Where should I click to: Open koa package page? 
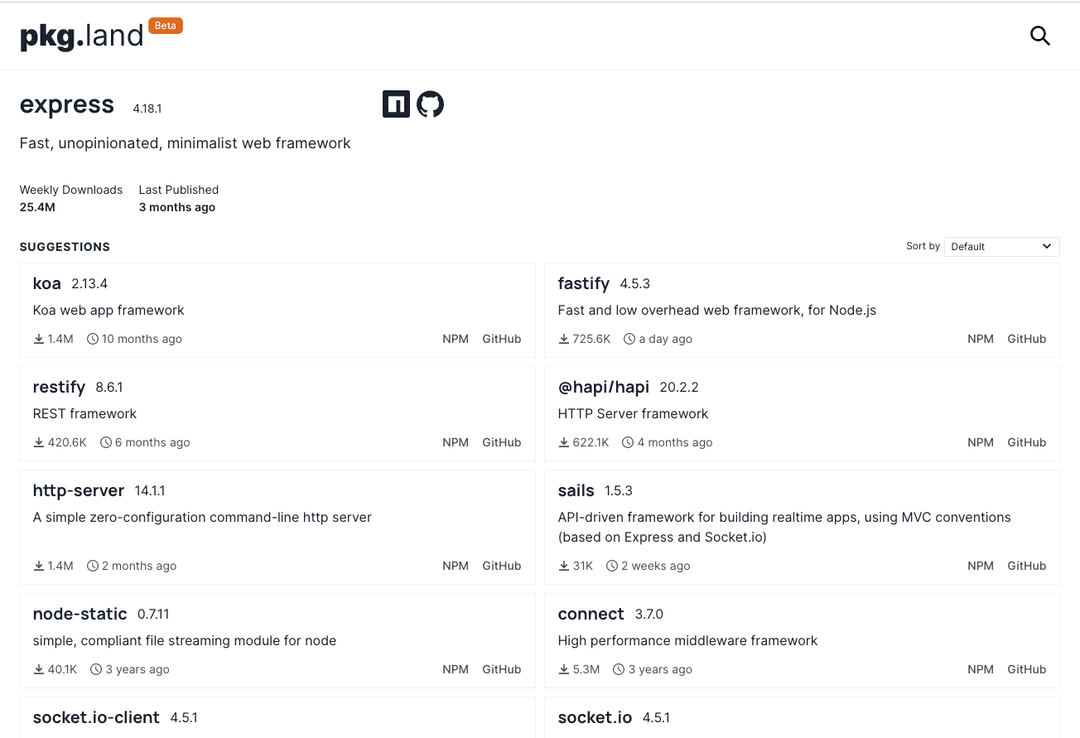(47, 284)
